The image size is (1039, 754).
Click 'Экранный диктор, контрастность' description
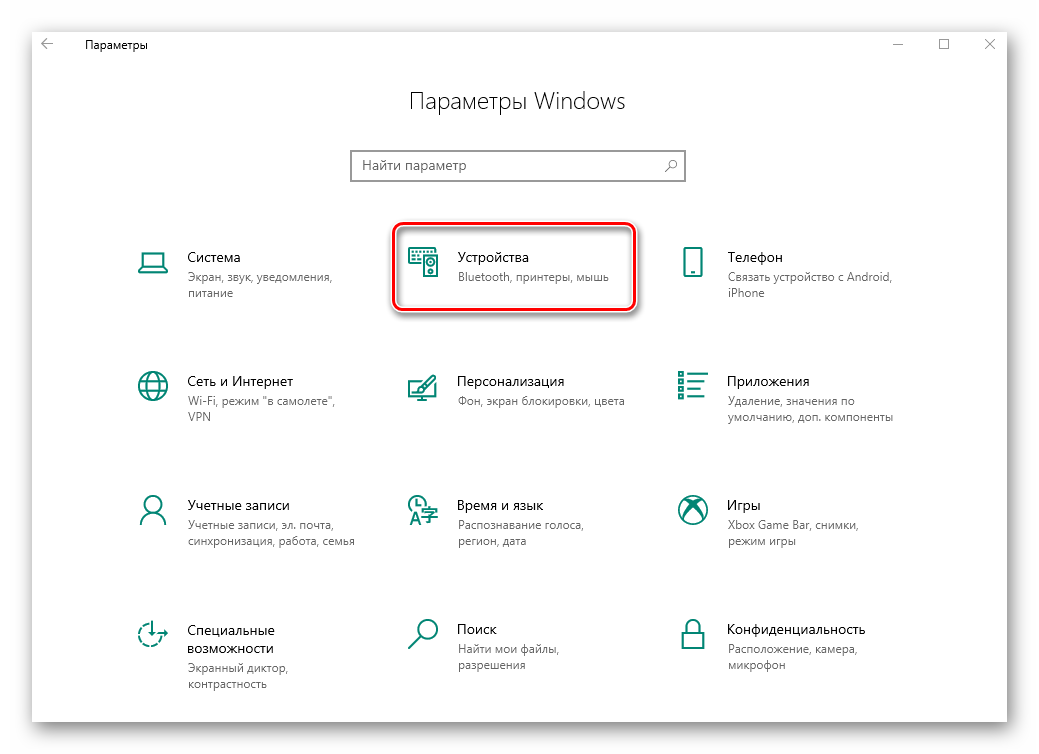coord(237,676)
